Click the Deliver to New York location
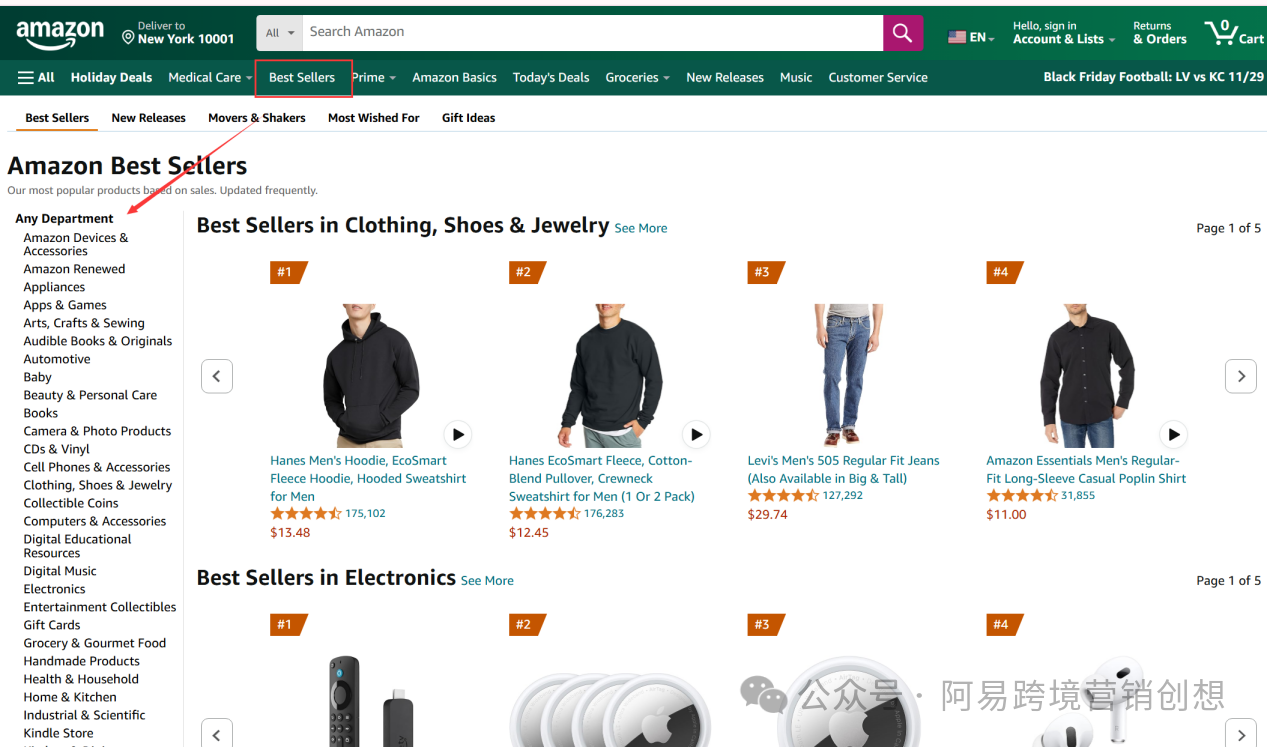Image resolution: width=1267 pixels, height=747 pixels. [178, 33]
